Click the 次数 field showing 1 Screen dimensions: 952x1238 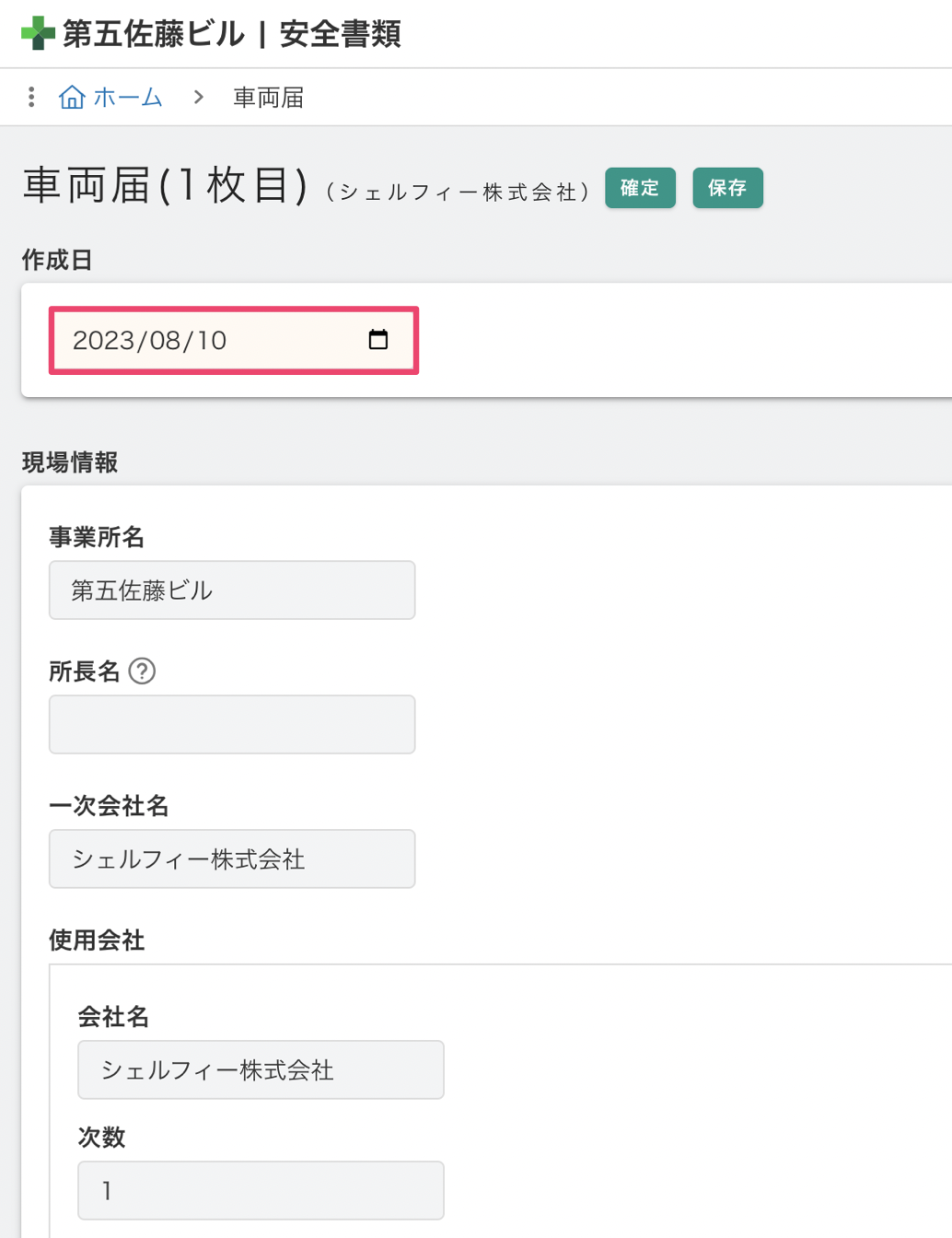coord(261,1190)
